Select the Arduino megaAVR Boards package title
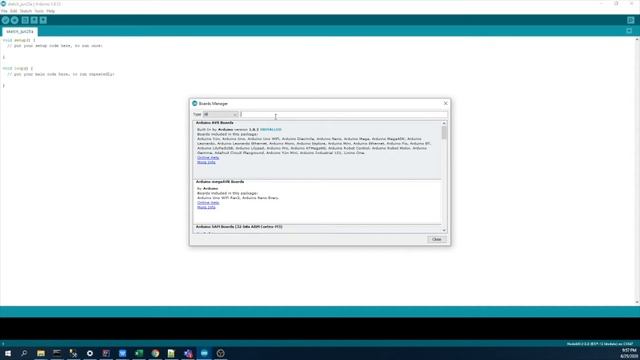The height and width of the screenshot is (360, 640). [220, 182]
